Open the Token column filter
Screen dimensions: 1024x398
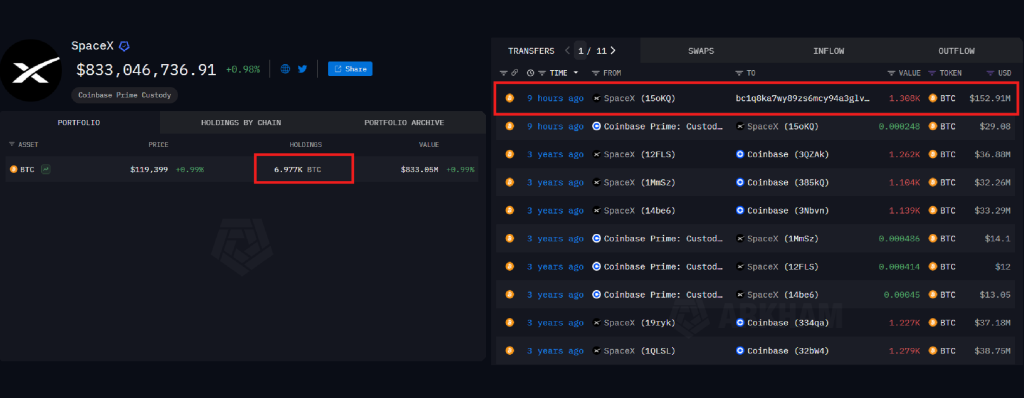[x=932, y=73]
